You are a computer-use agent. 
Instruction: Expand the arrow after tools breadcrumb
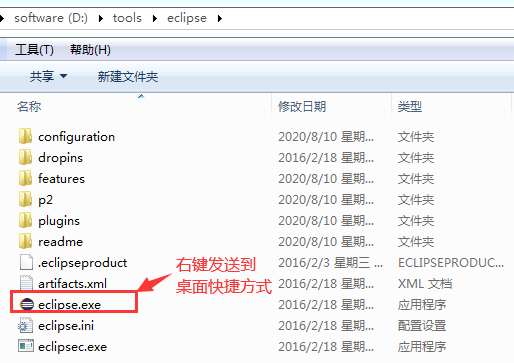(155, 18)
